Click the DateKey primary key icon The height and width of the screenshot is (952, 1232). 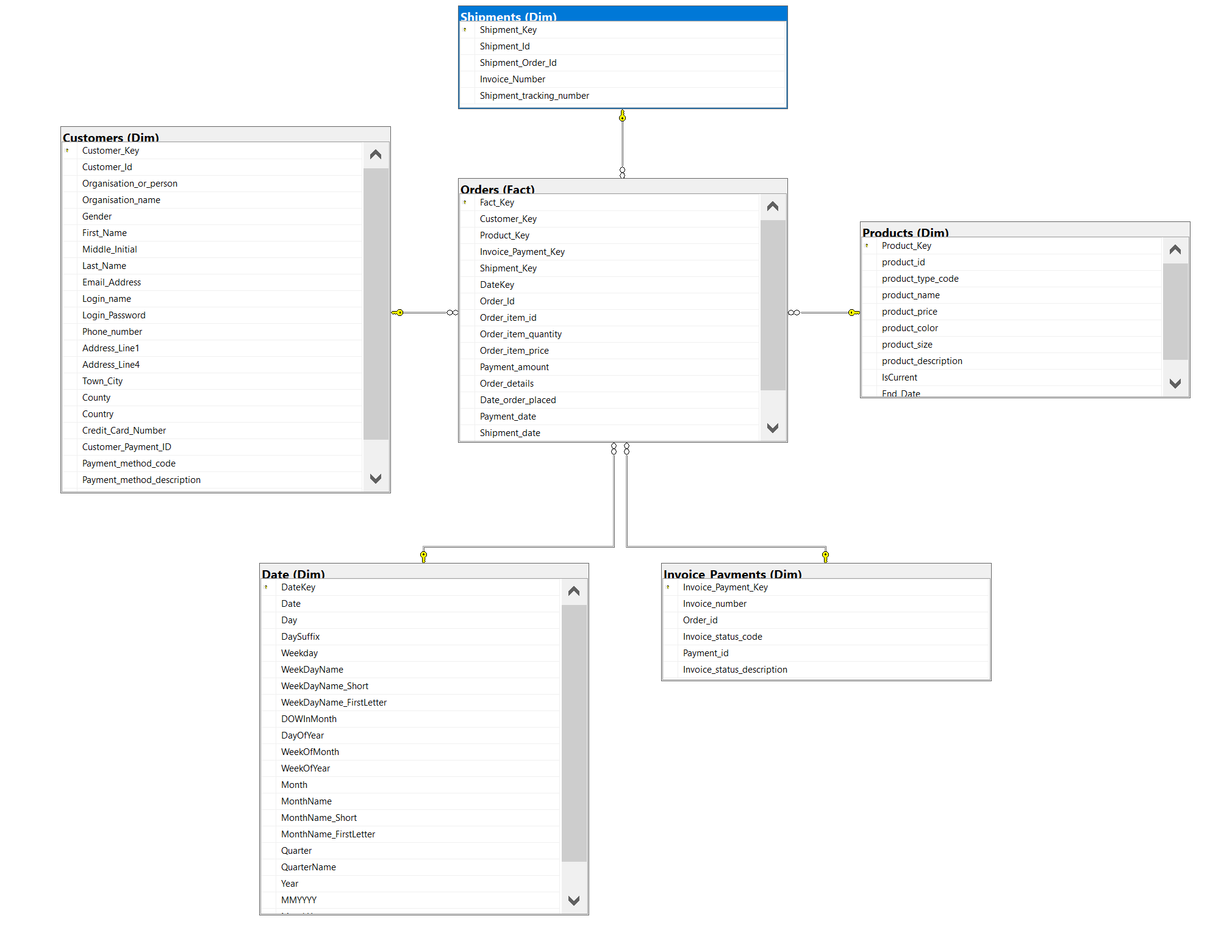click(266, 587)
